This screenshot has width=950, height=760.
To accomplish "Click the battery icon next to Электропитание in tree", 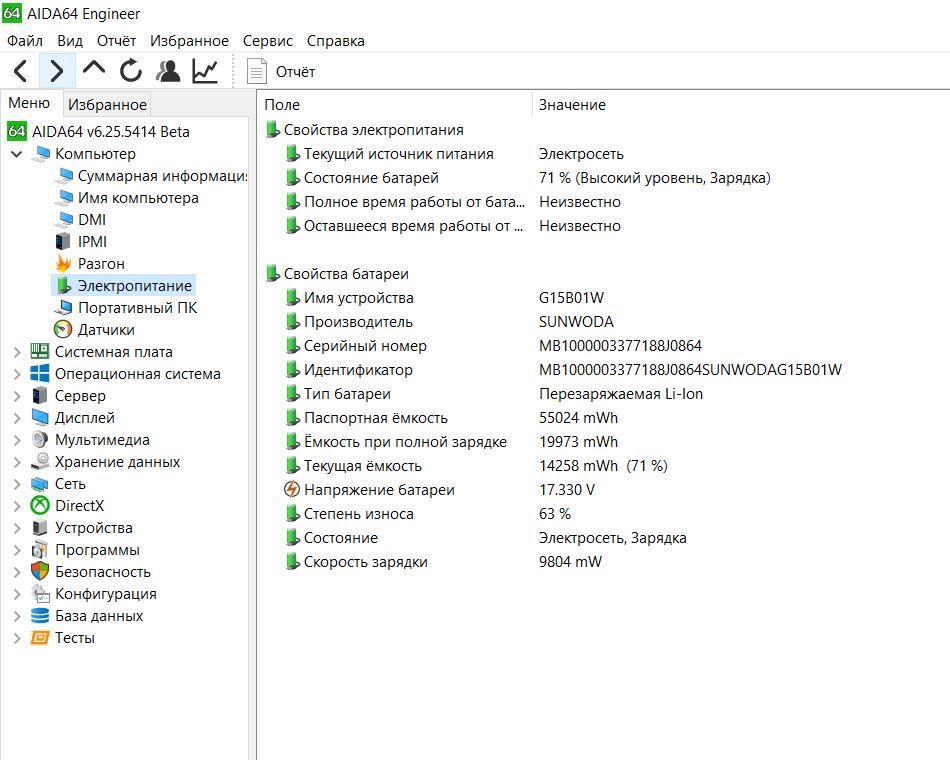I will (x=62, y=285).
